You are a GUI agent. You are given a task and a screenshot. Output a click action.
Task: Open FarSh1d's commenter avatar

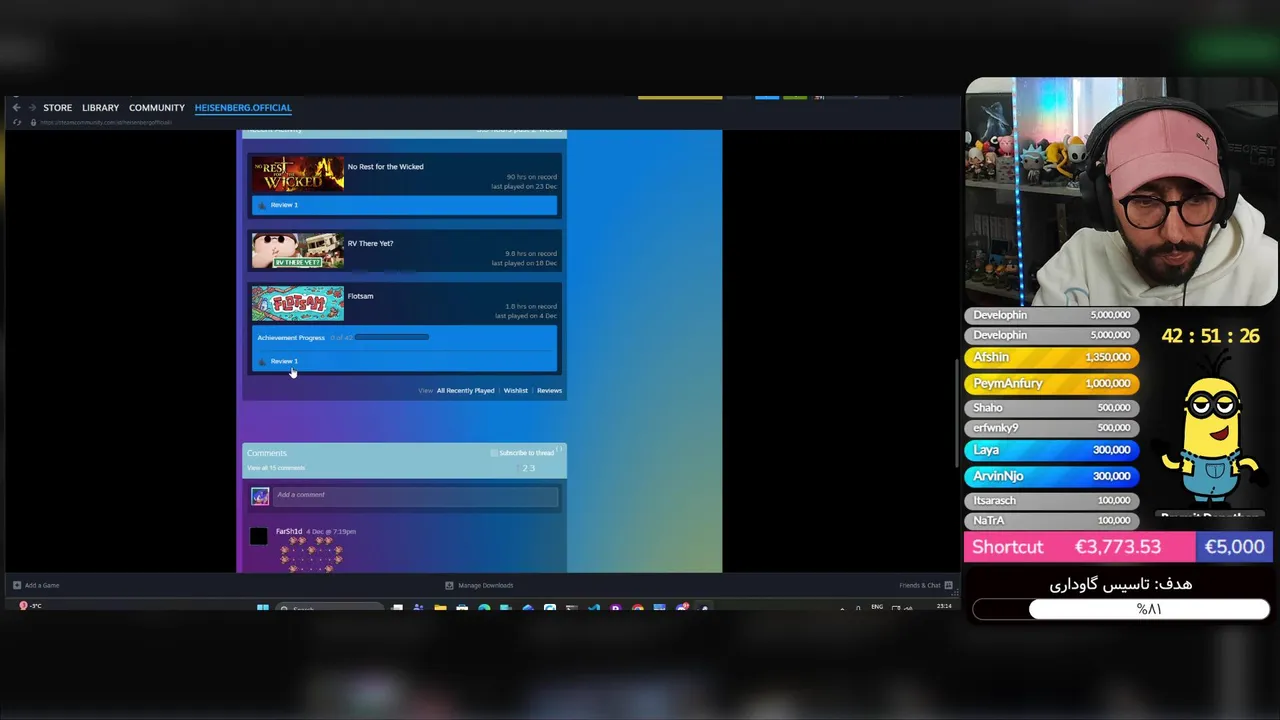point(259,536)
